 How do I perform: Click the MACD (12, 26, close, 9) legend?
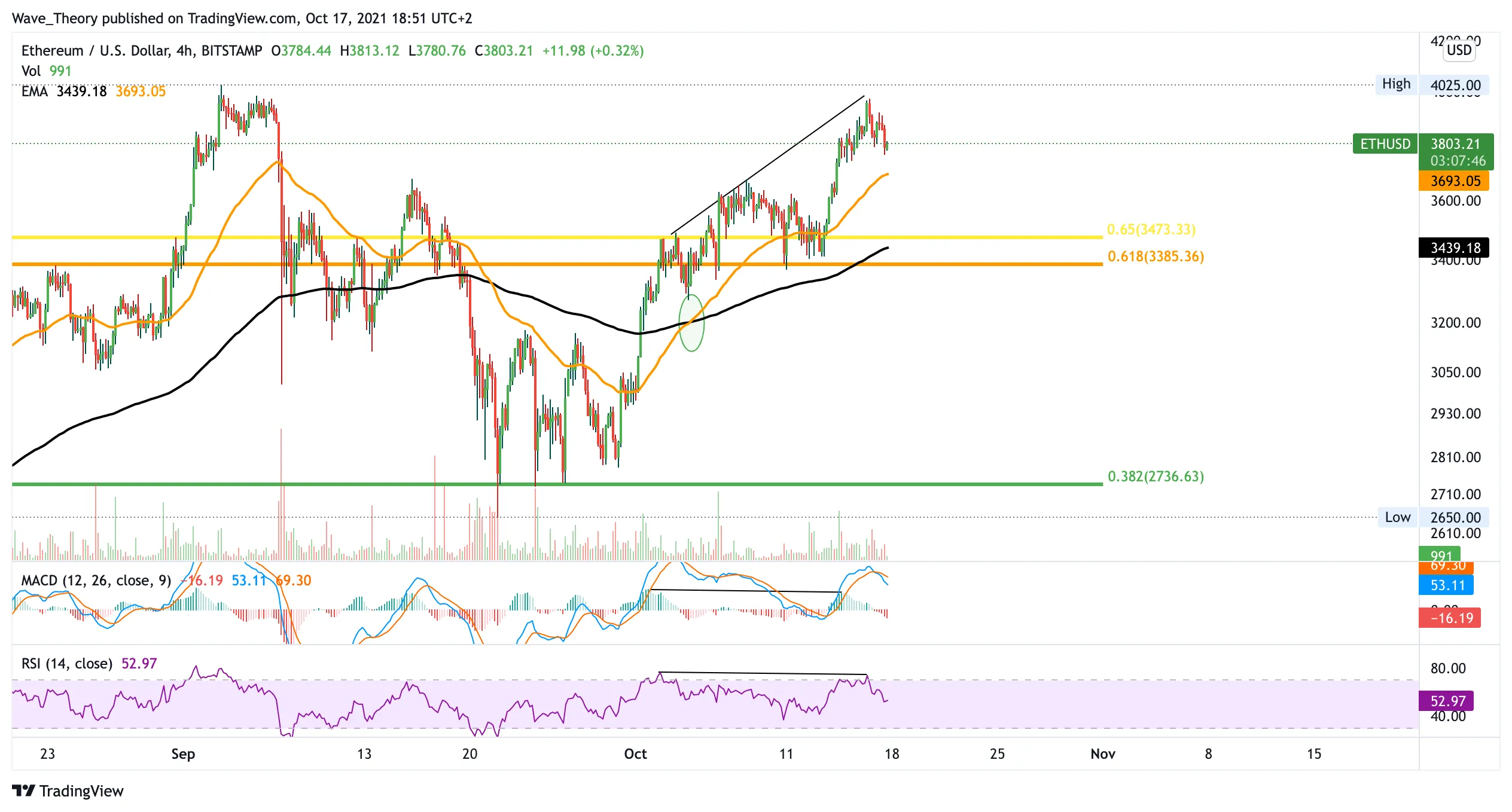[x=96, y=581]
